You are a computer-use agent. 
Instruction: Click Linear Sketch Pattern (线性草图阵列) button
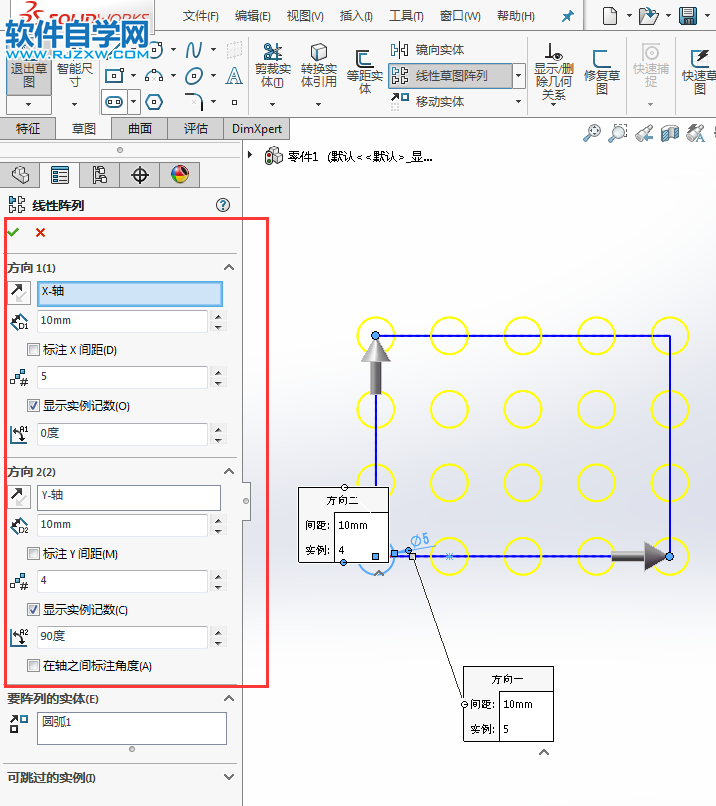pos(450,76)
